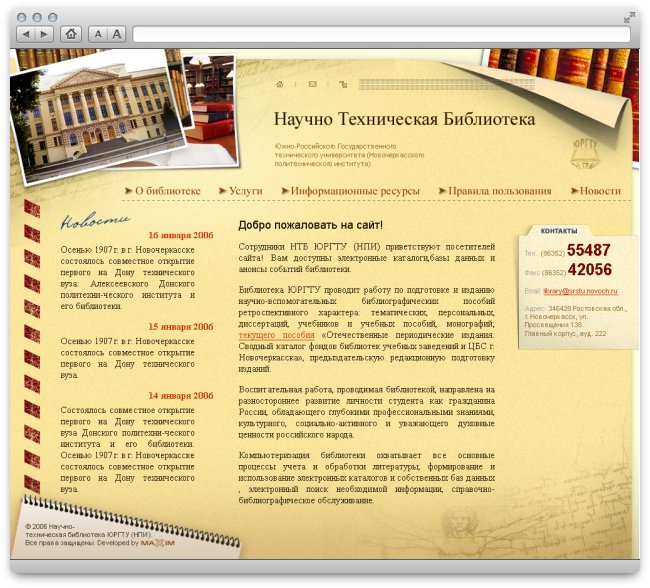
Task: Open 'Информационные ресурсы' menu item
Action: click(355, 191)
